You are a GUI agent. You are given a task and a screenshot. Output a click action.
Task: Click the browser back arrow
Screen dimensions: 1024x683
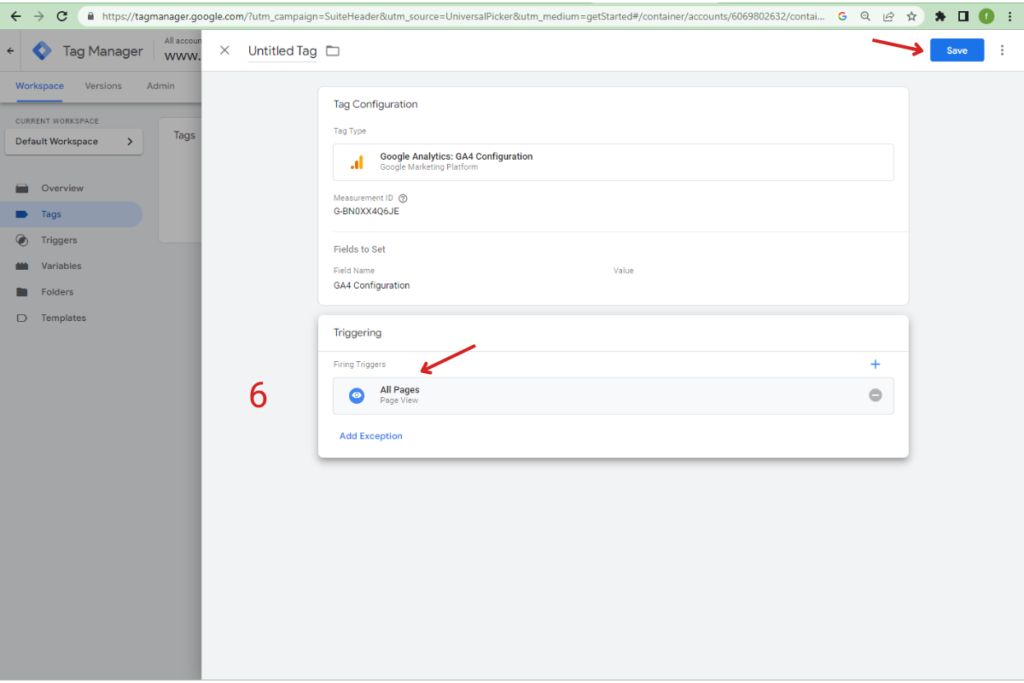pyautogui.click(x=16, y=16)
